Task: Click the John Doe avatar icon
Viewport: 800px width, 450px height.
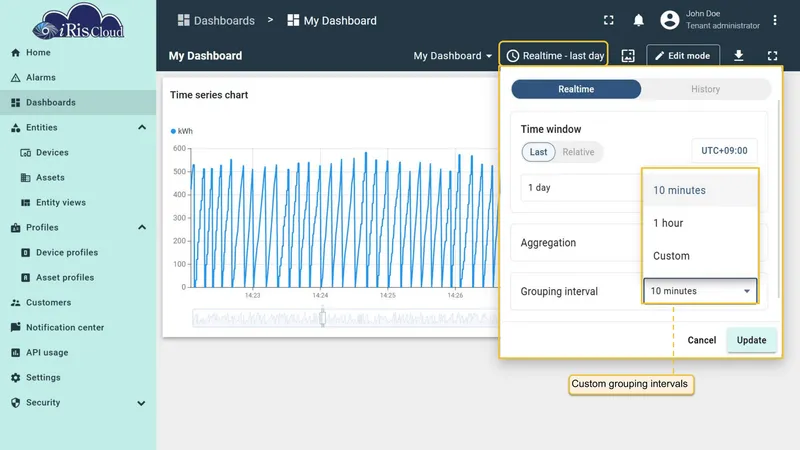Action: tap(670, 20)
